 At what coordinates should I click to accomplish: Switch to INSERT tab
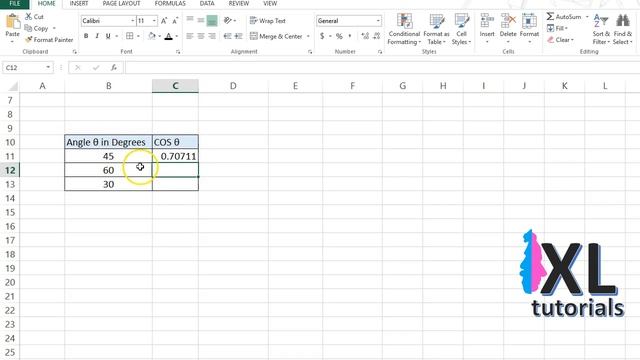pyautogui.click(x=79, y=4)
